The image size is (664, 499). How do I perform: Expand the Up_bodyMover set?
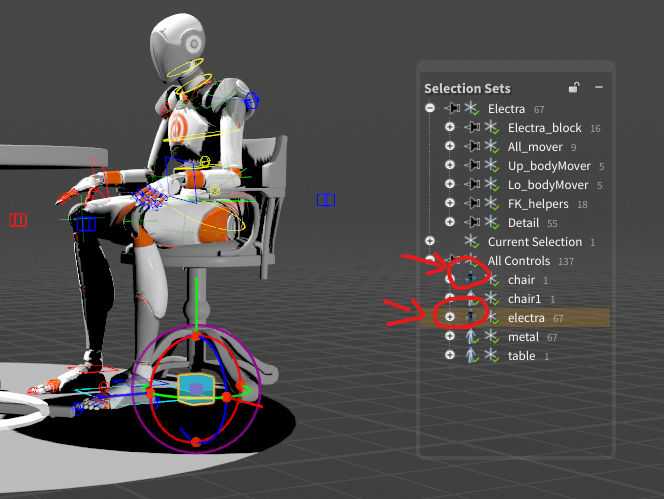coord(450,165)
